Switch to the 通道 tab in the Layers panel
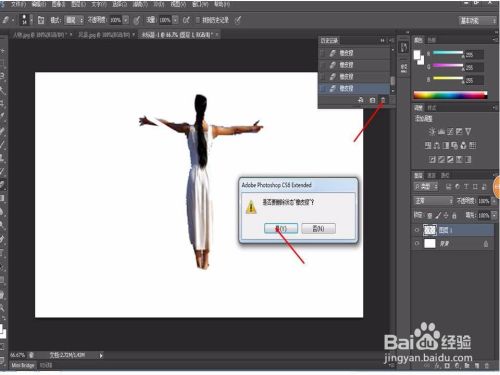500x375 pixels. pyautogui.click(x=431, y=175)
